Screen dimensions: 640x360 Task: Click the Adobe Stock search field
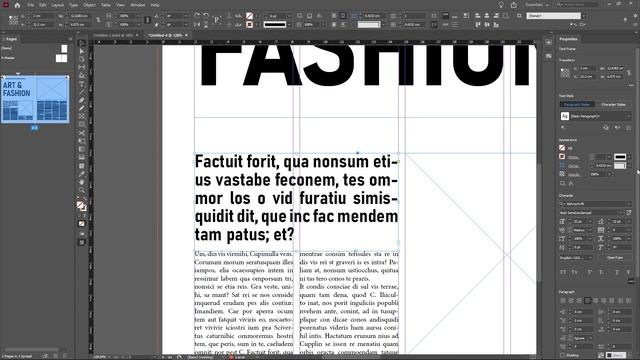[x=577, y=4]
